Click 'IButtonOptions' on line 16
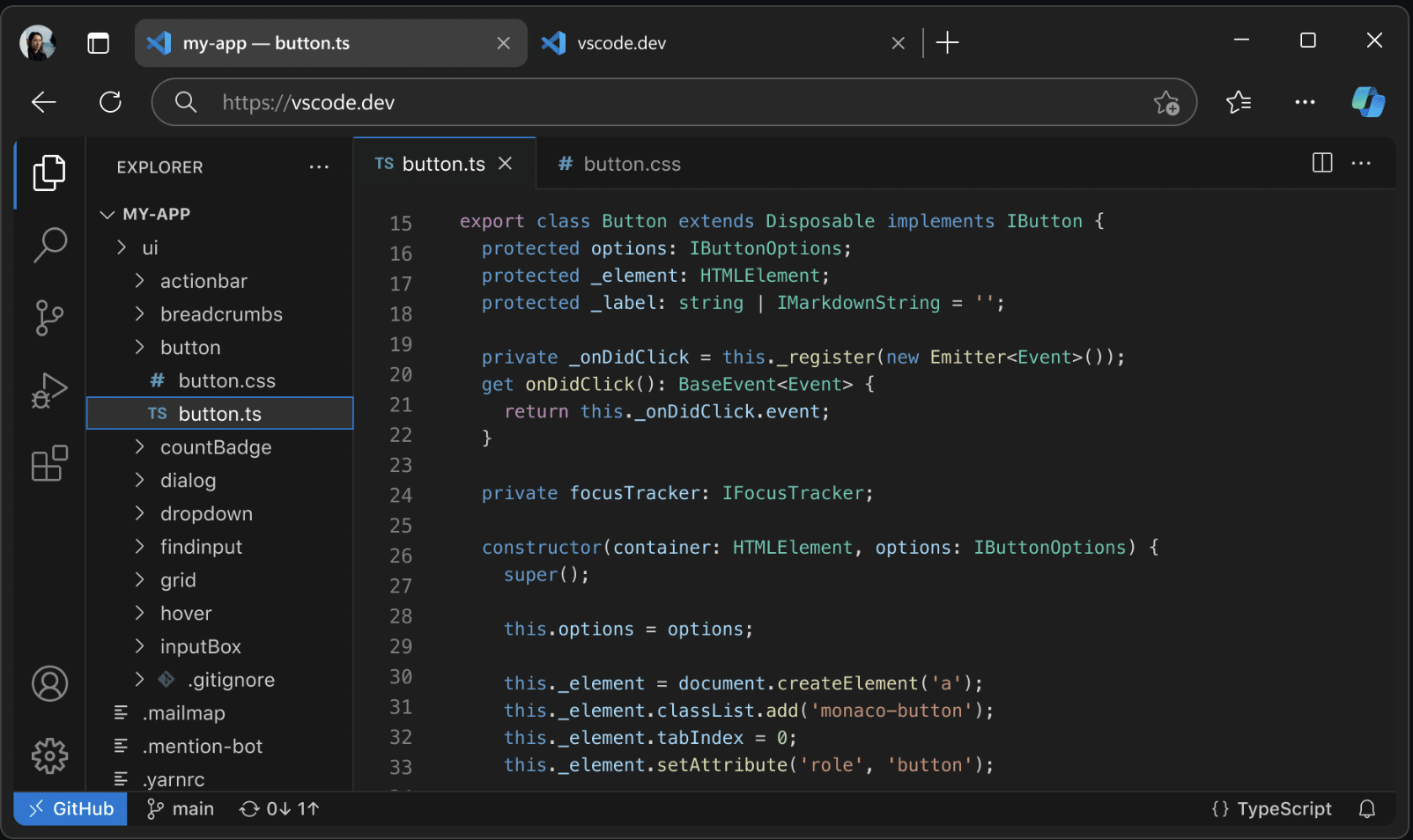The height and width of the screenshot is (840, 1413). pos(766,248)
